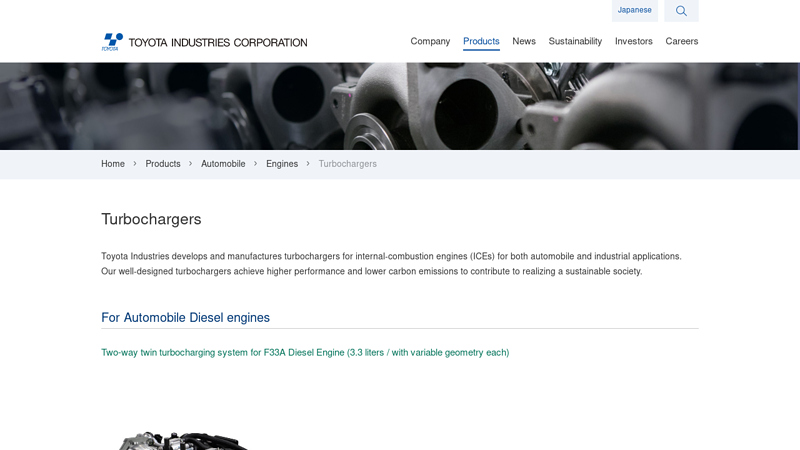Click the F33A Diesel Engine twin turbocharging text
The width and height of the screenshot is (800, 450).
click(x=305, y=353)
